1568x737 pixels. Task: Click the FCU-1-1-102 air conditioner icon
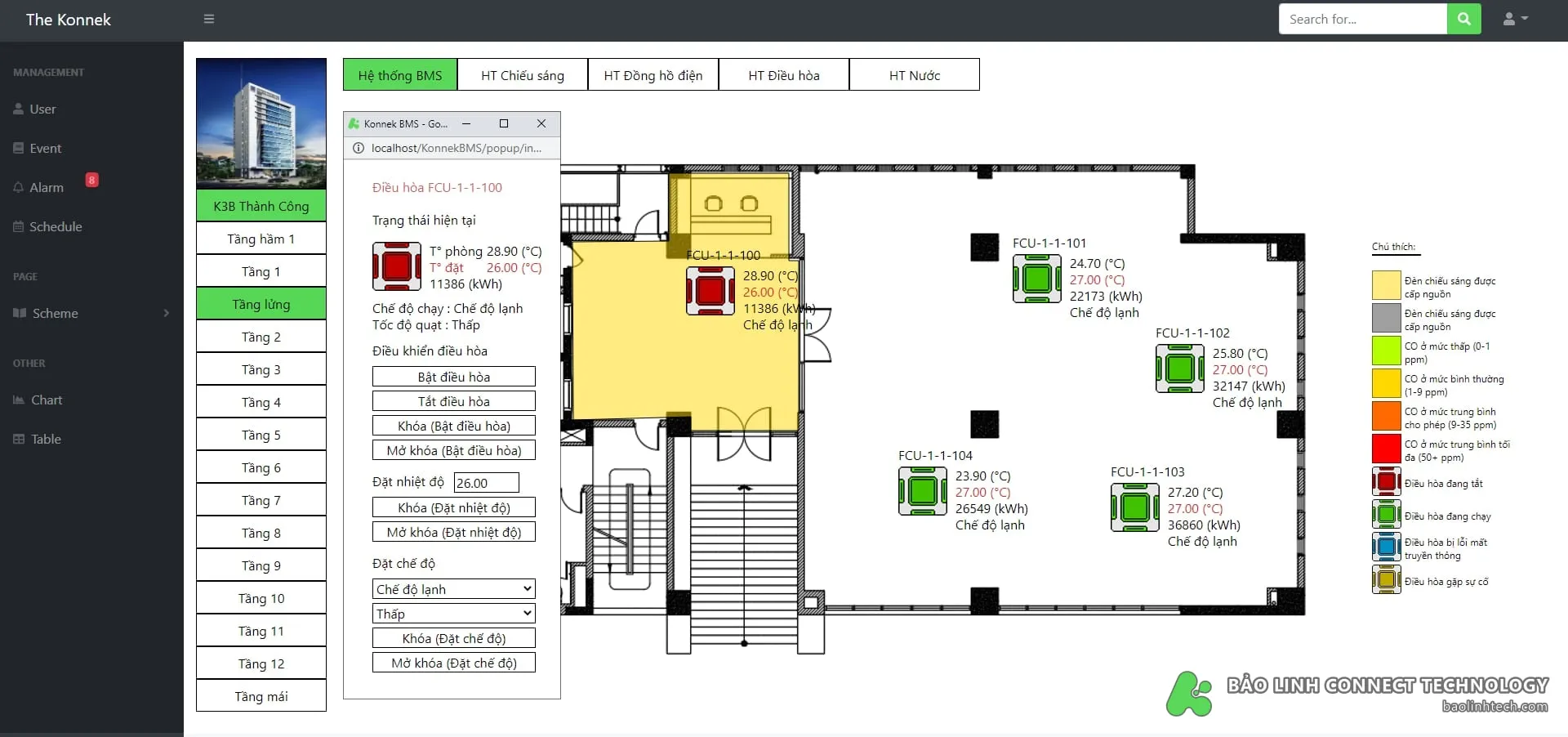[x=1180, y=368]
